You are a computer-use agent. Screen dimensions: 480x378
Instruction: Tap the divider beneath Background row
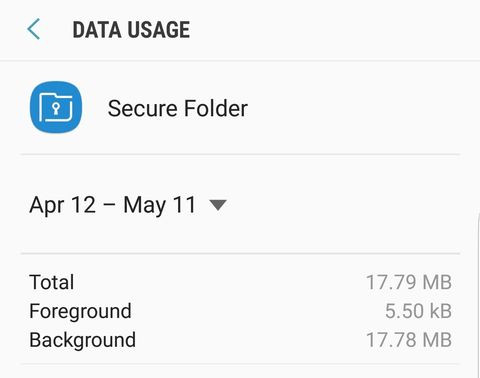[x=240, y=364]
